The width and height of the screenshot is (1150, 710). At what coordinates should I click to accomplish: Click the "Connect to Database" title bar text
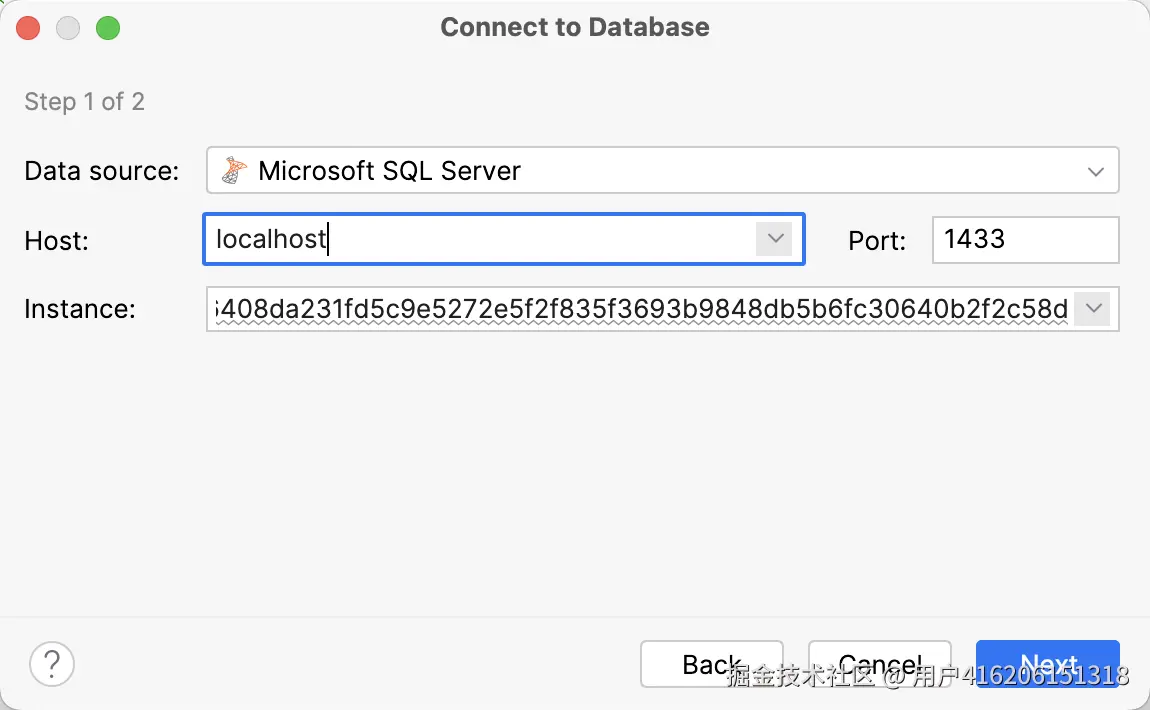[x=575, y=27]
